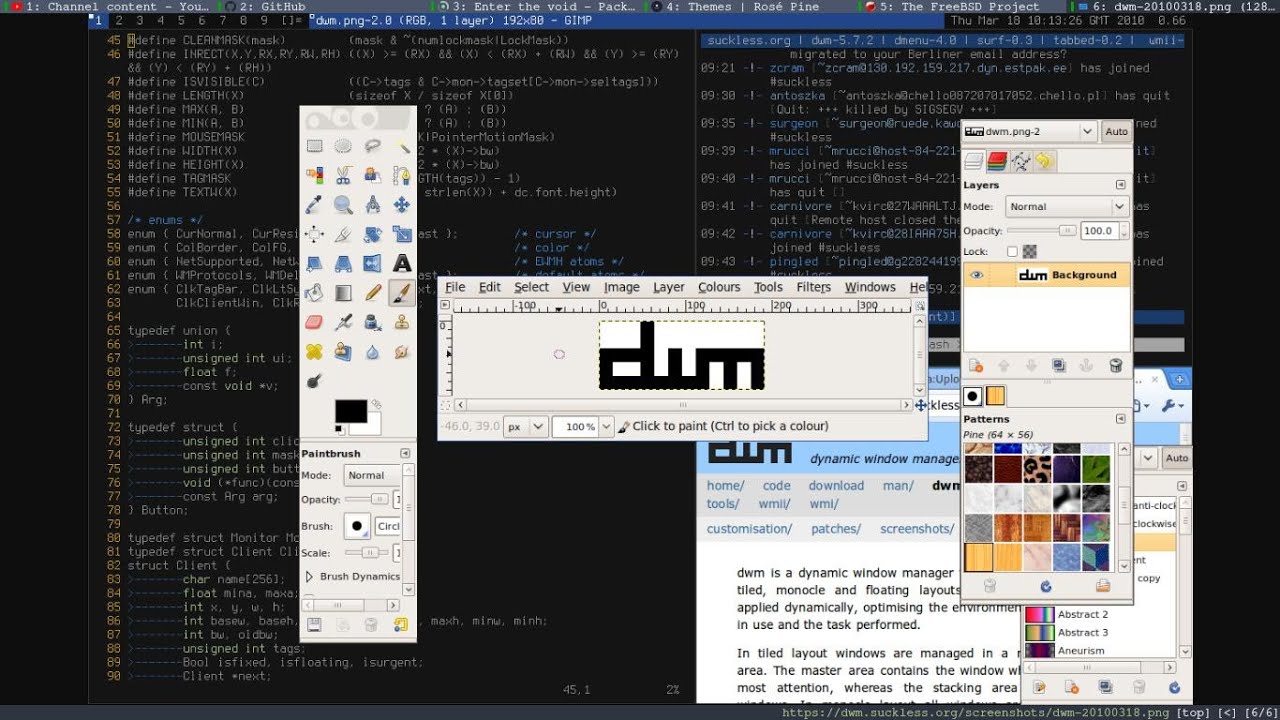Select the Zoom magnifier tool
The image size is (1280, 720).
(x=343, y=205)
